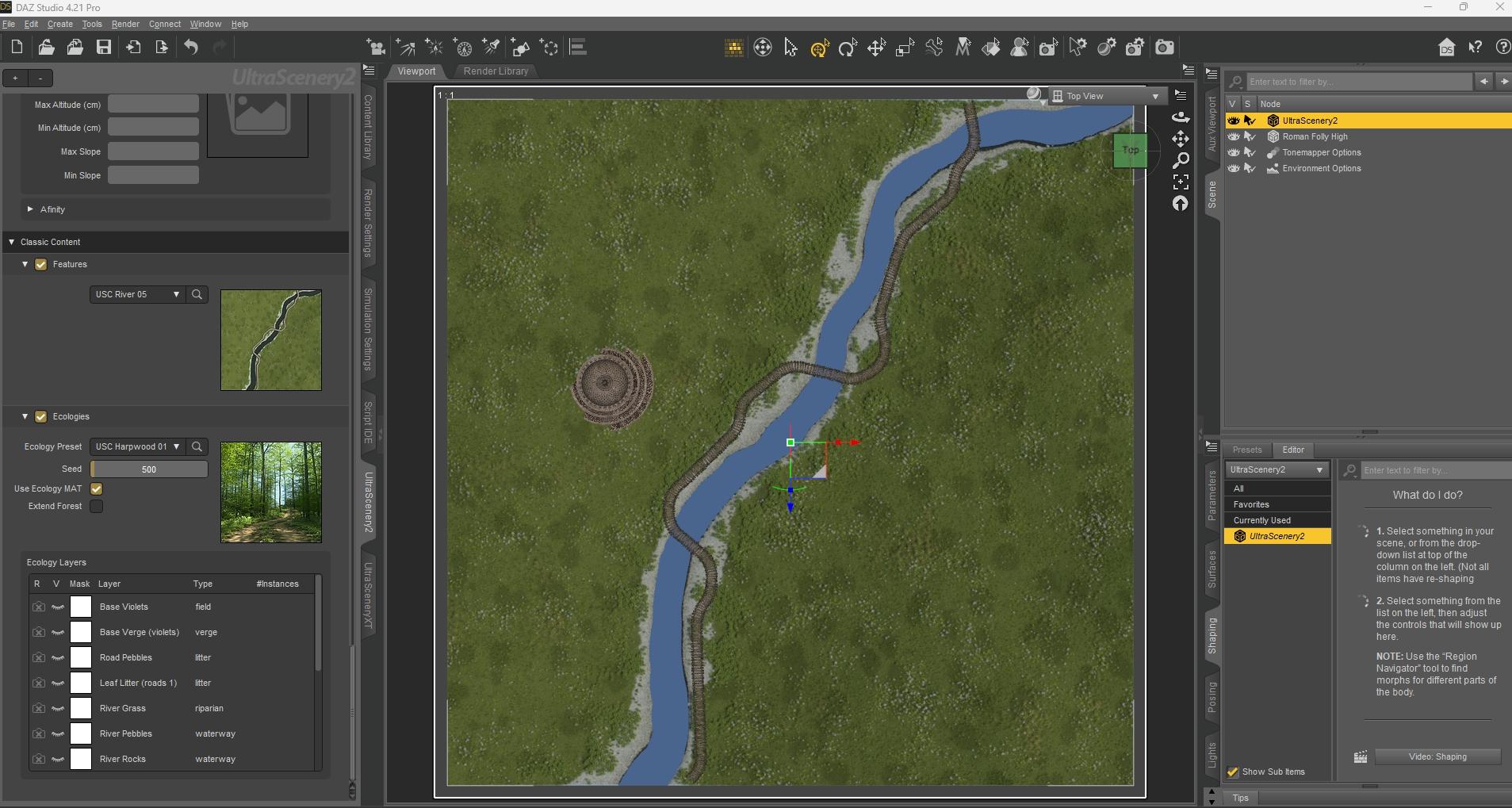Open the Ecology Preset USC Harpwood dropdown
This screenshot has width=1512, height=808.
(x=137, y=446)
